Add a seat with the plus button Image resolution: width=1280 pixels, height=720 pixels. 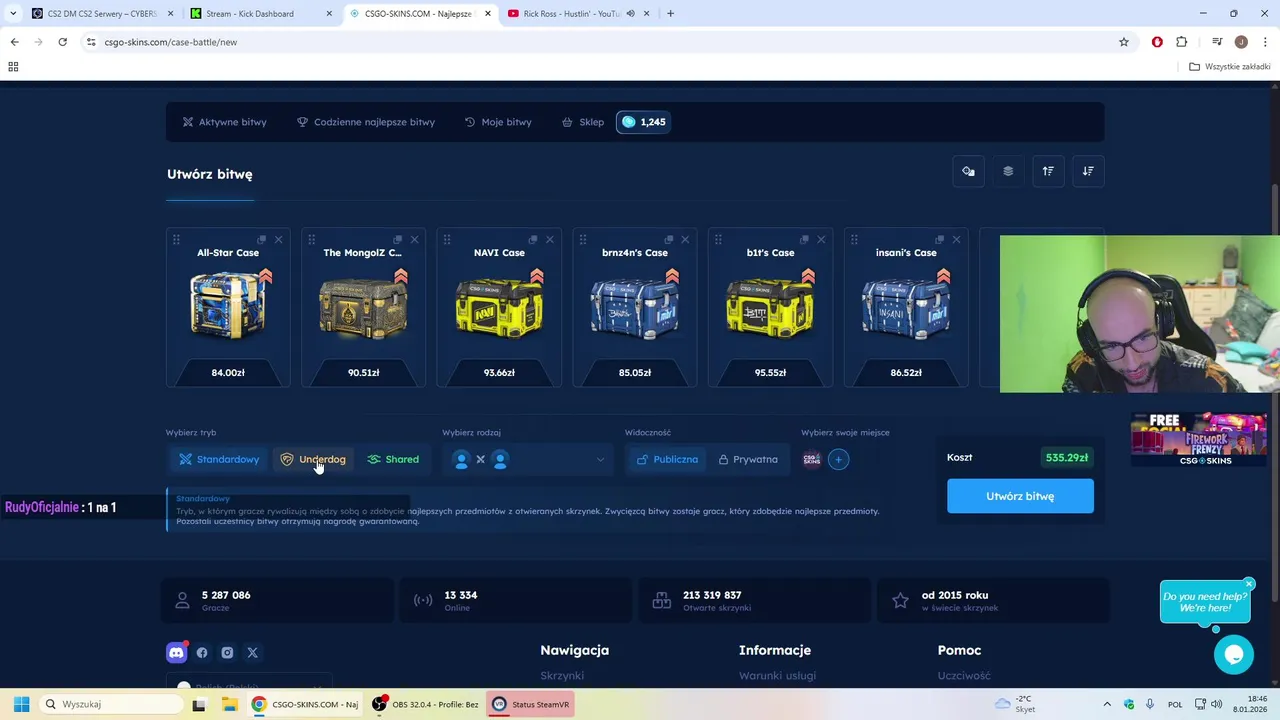(839, 460)
